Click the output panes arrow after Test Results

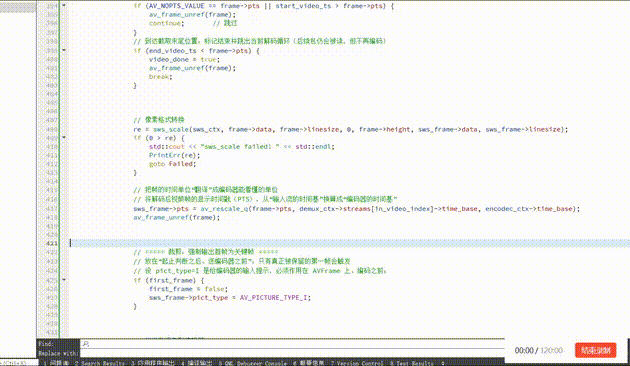click(442, 363)
